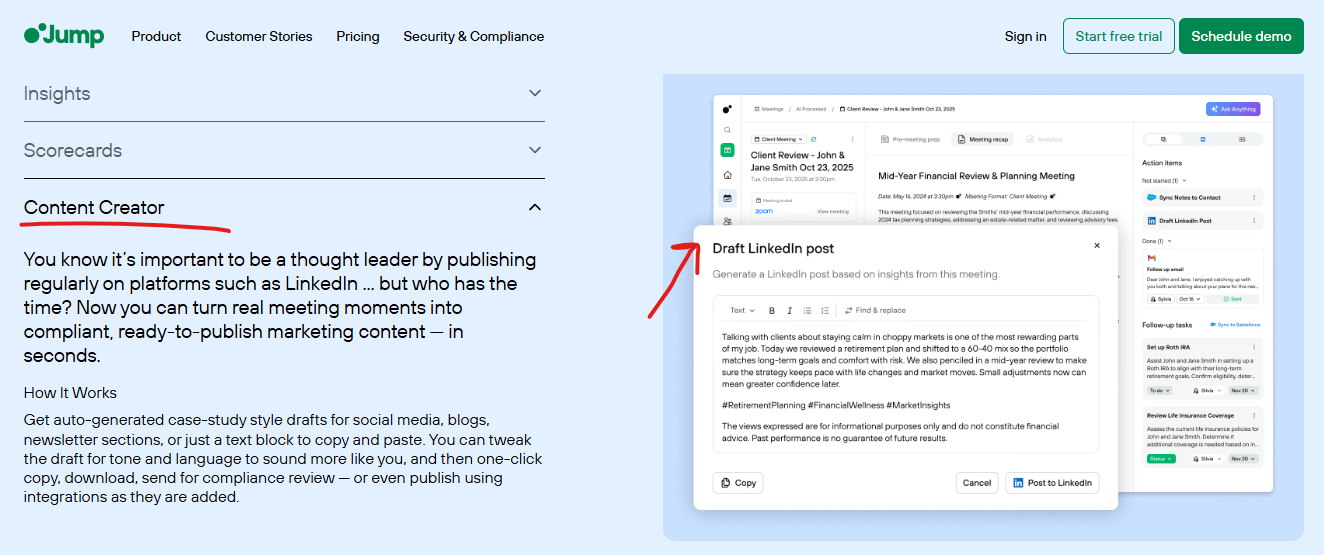Go to Customer Stories page
The image size is (1324, 555).
pyautogui.click(x=259, y=36)
